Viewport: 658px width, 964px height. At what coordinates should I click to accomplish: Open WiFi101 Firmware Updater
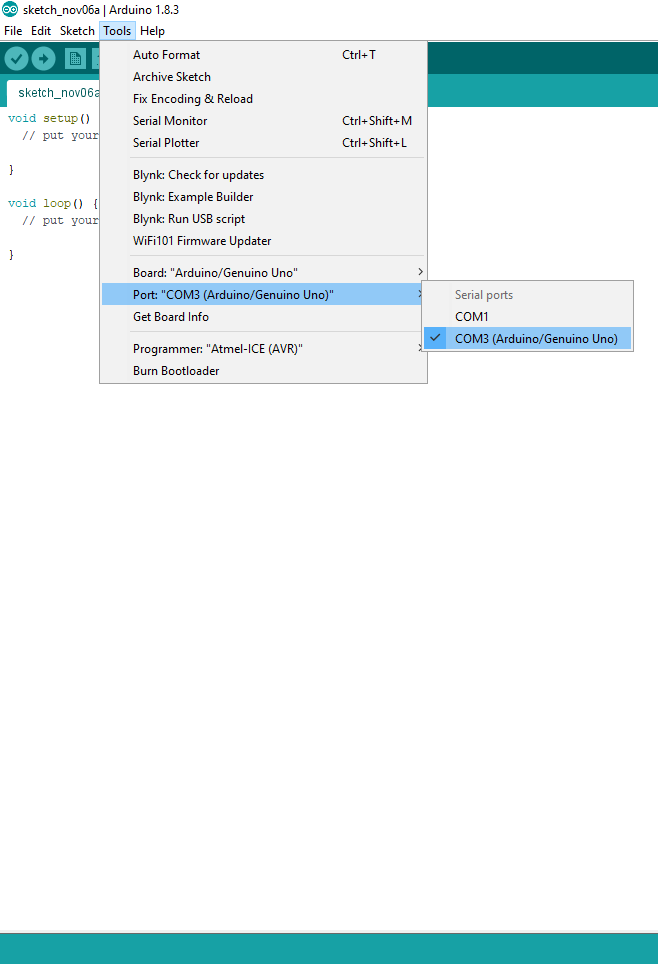pyautogui.click(x=263, y=241)
